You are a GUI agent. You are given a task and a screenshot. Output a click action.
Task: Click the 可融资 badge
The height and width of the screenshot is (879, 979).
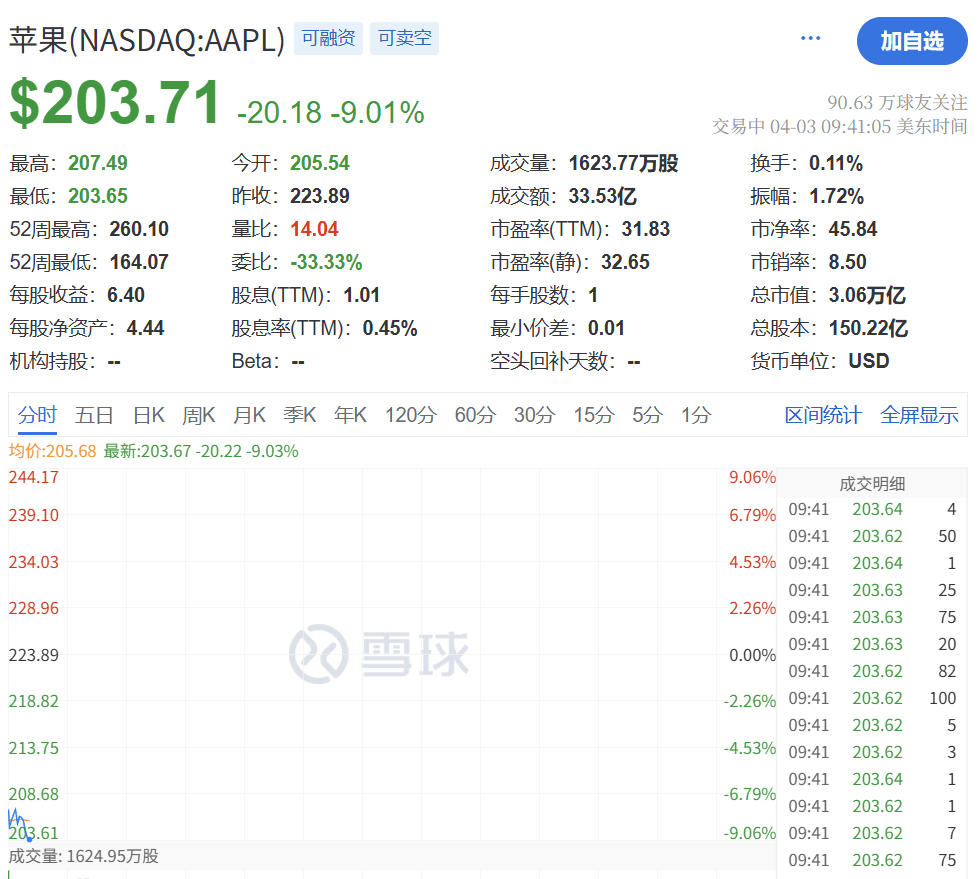(x=328, y=38)
